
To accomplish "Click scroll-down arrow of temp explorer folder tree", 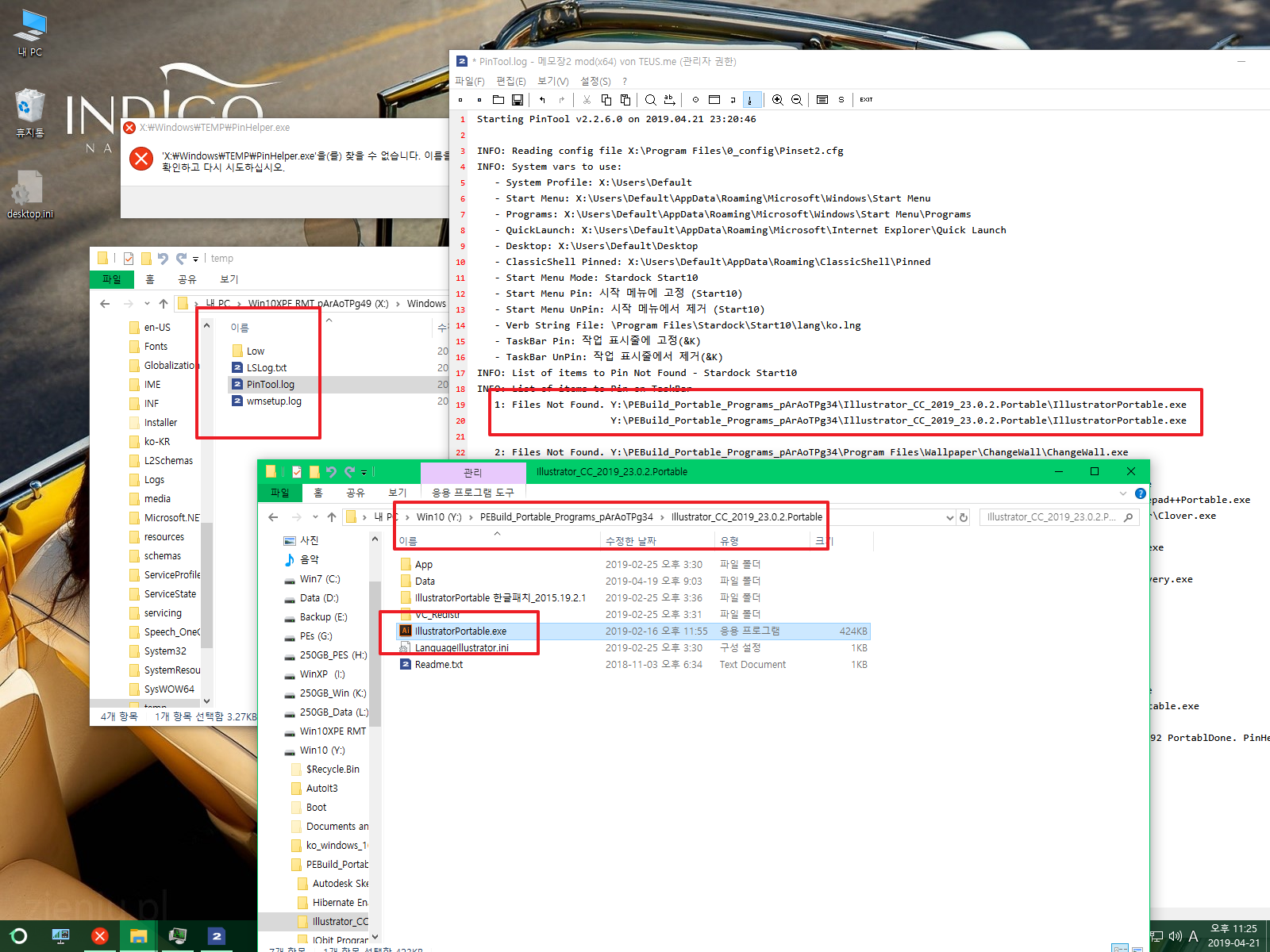I will pyautogui.click(x=207, y=701).
